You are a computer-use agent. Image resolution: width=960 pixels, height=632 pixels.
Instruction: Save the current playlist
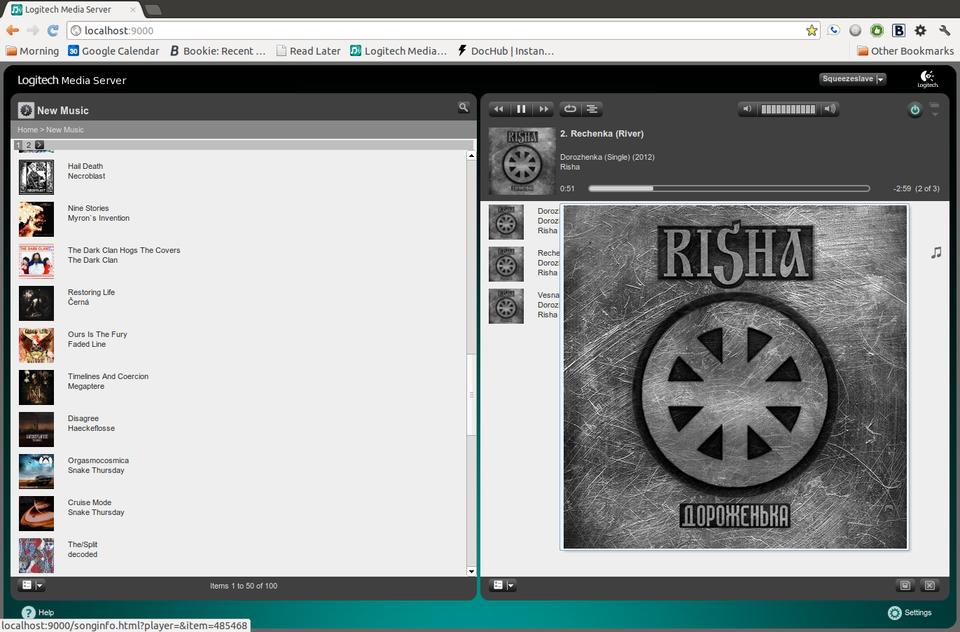905,585
